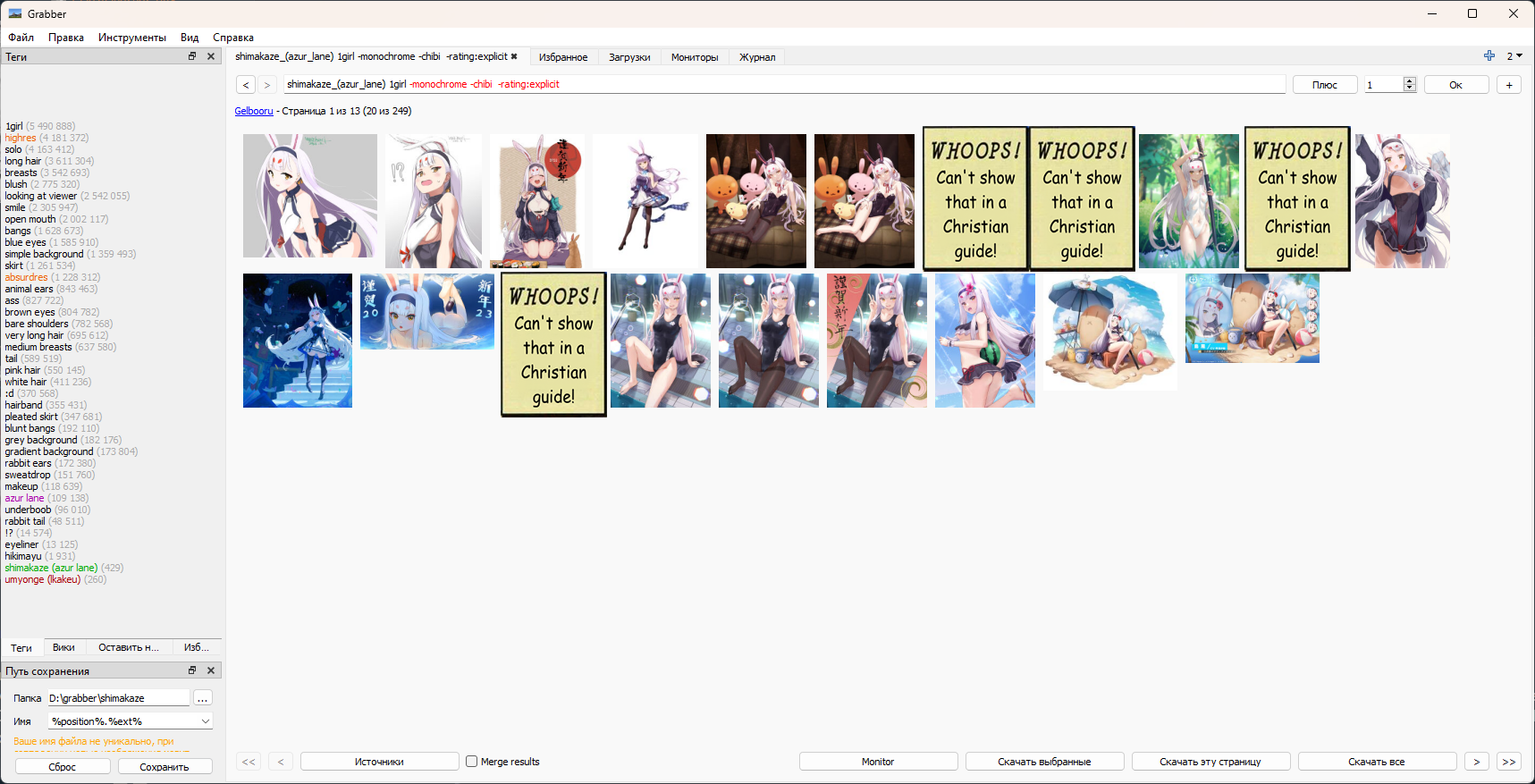Click the 'looking at viewer' tag
This screenshot has height=784, width=1535.
(x=41, y=196)
